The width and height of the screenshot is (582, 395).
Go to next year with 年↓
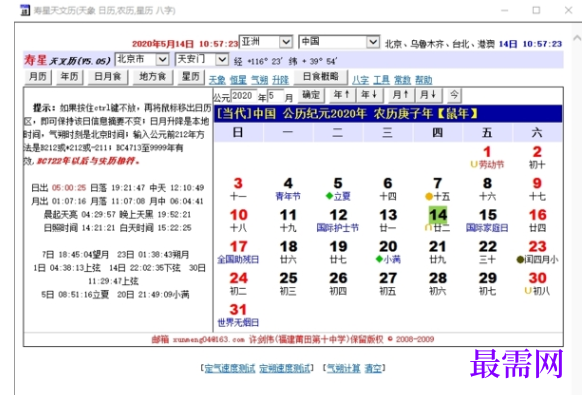(x=370, y=95)
